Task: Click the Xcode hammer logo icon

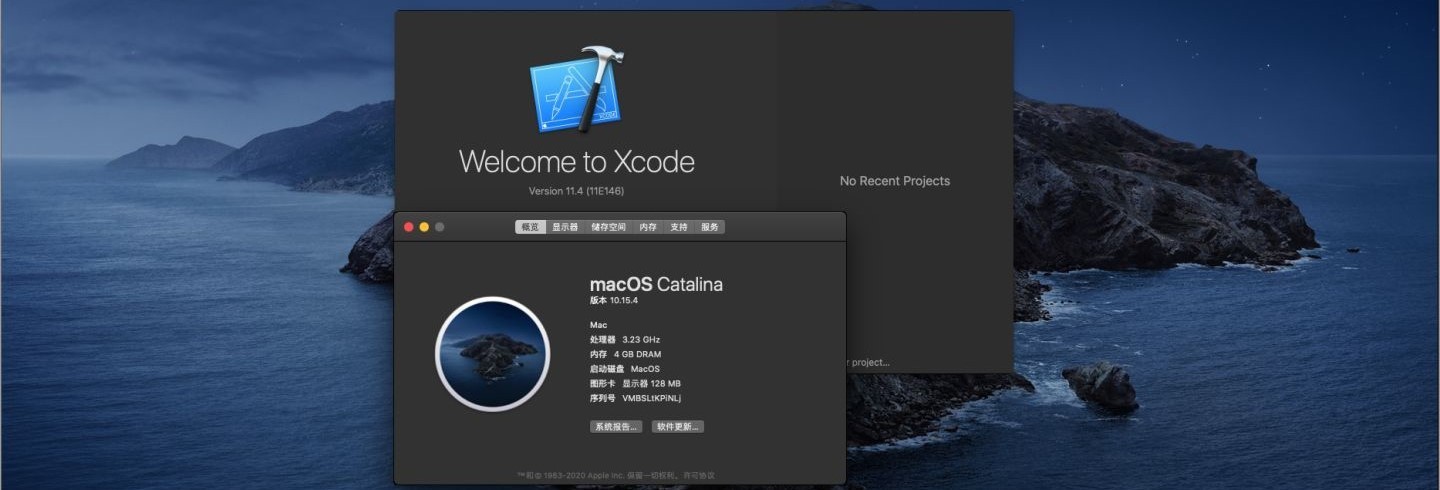Action: point(577,88)
